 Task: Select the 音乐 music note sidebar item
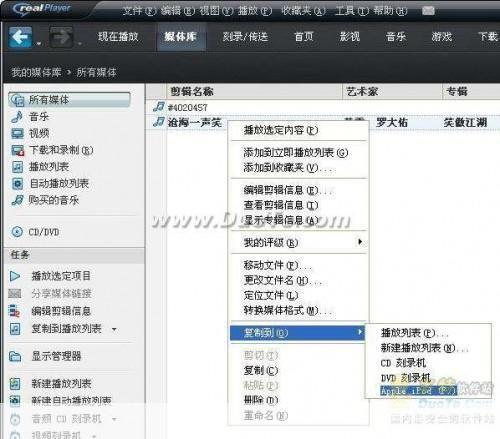tap(17, 117)
